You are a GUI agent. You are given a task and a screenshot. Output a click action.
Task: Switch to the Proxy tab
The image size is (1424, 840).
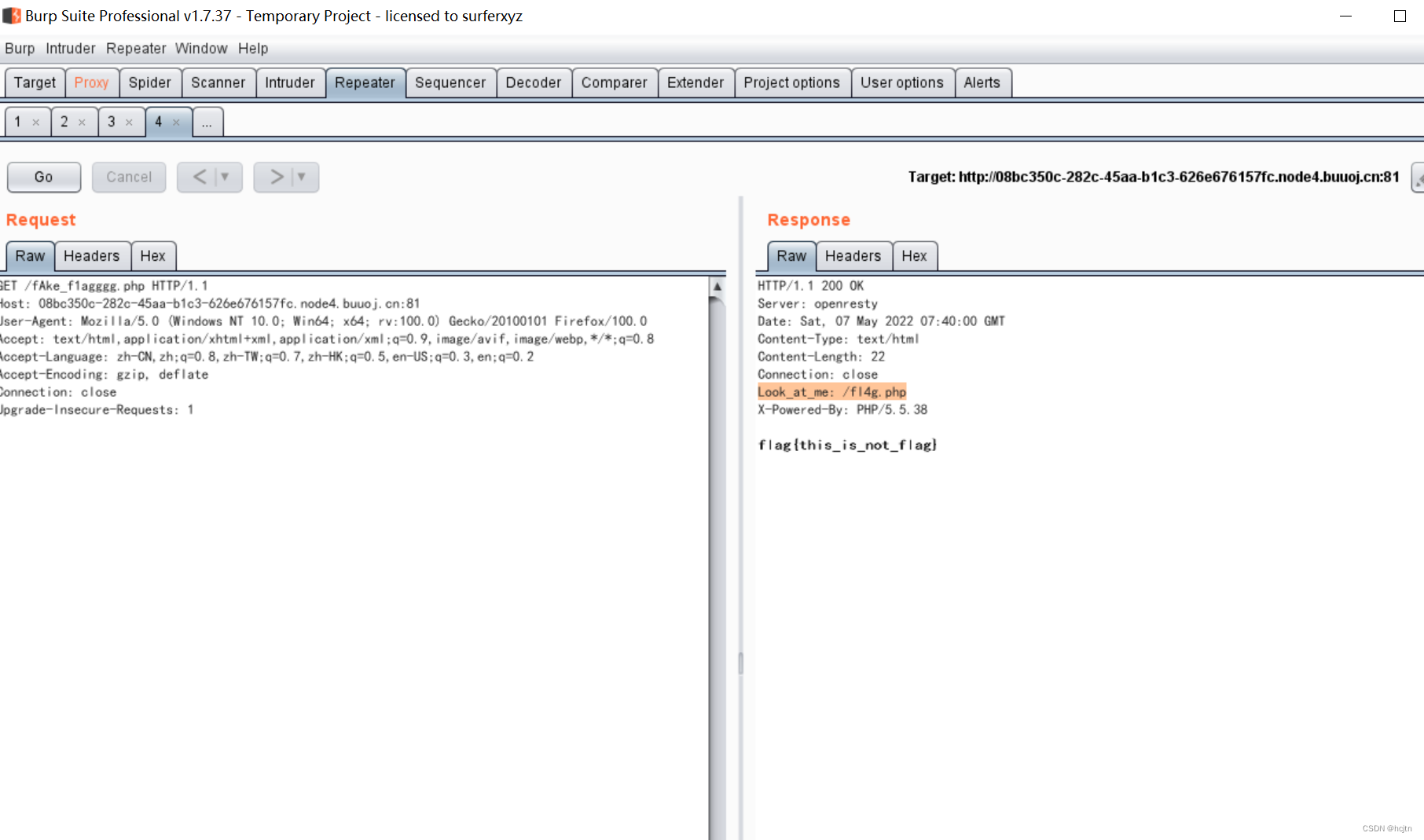pyautogui.click(x=91, y=83)
